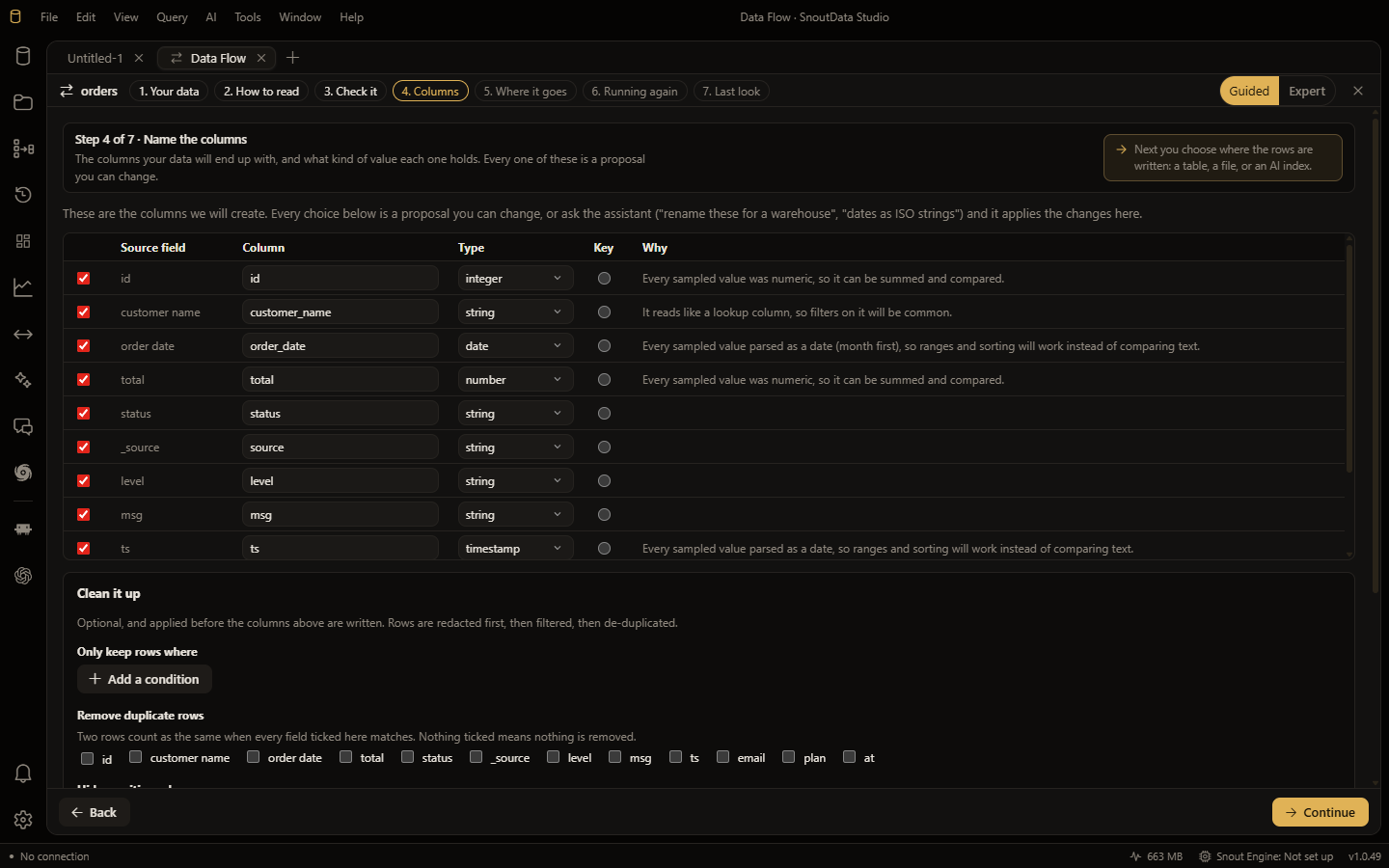The height and width of the screenshot is (868, 1389).
Task: Uncheck the customer name source field checkbox
Action: (x=84, y=312)
